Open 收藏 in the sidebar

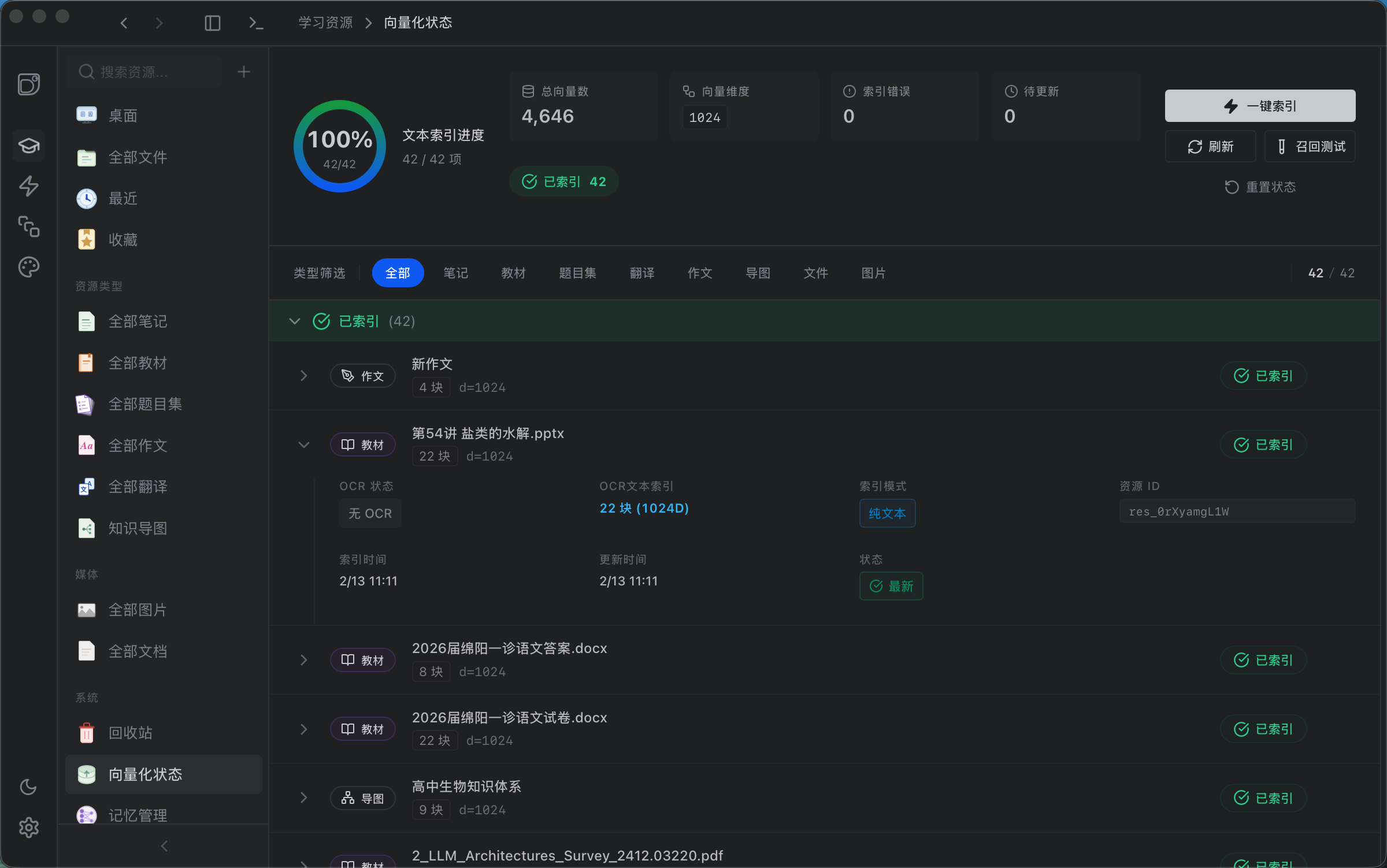pos(164,240)
